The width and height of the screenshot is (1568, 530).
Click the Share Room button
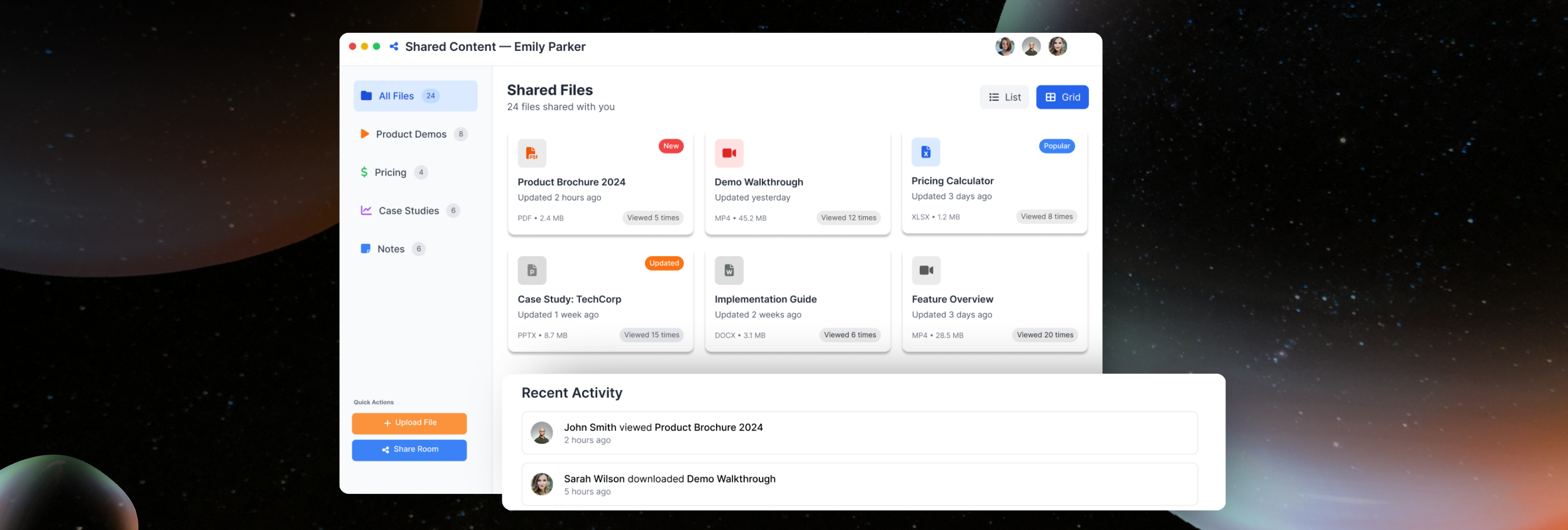tap(409, 449)
